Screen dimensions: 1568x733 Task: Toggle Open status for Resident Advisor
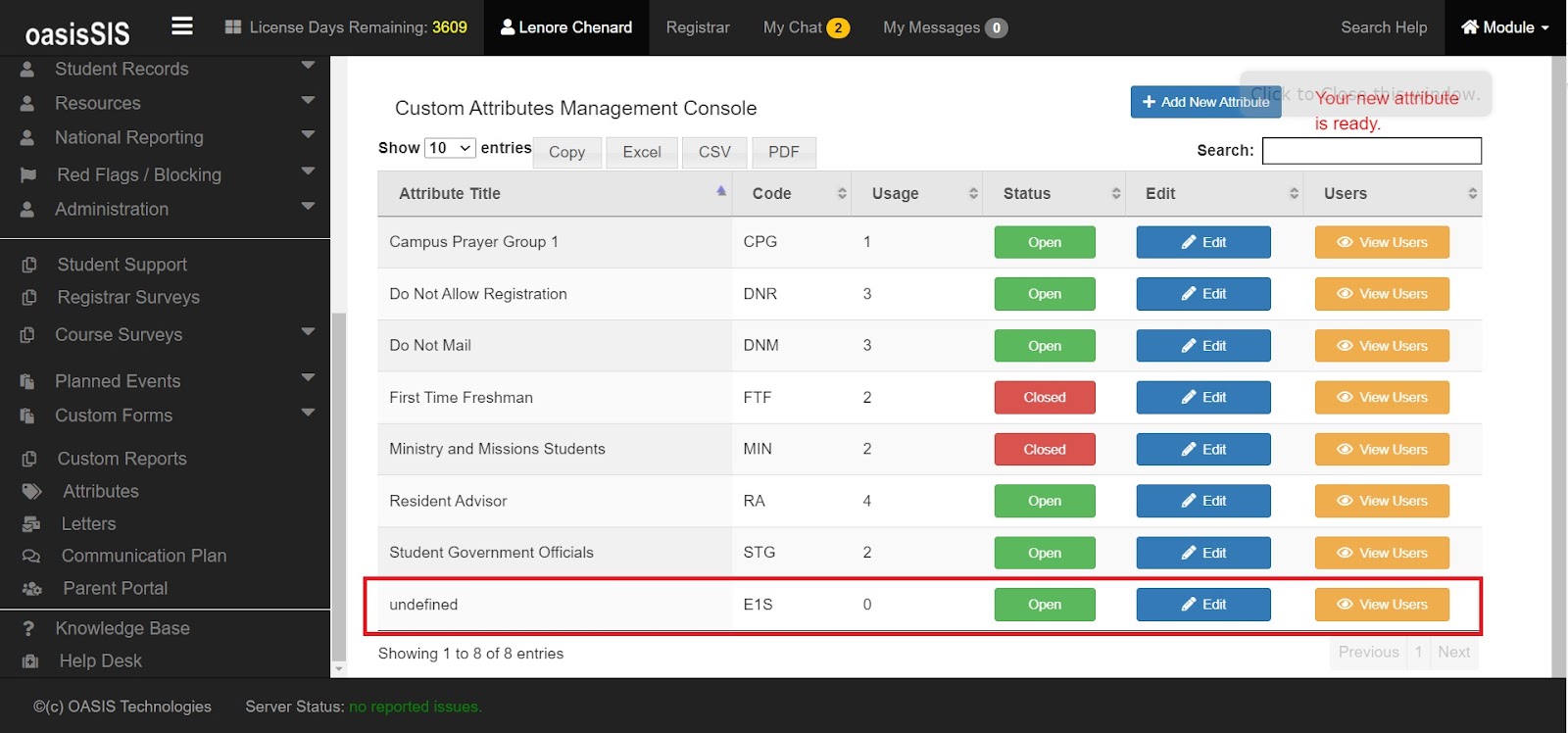(x=1045, y=501)
